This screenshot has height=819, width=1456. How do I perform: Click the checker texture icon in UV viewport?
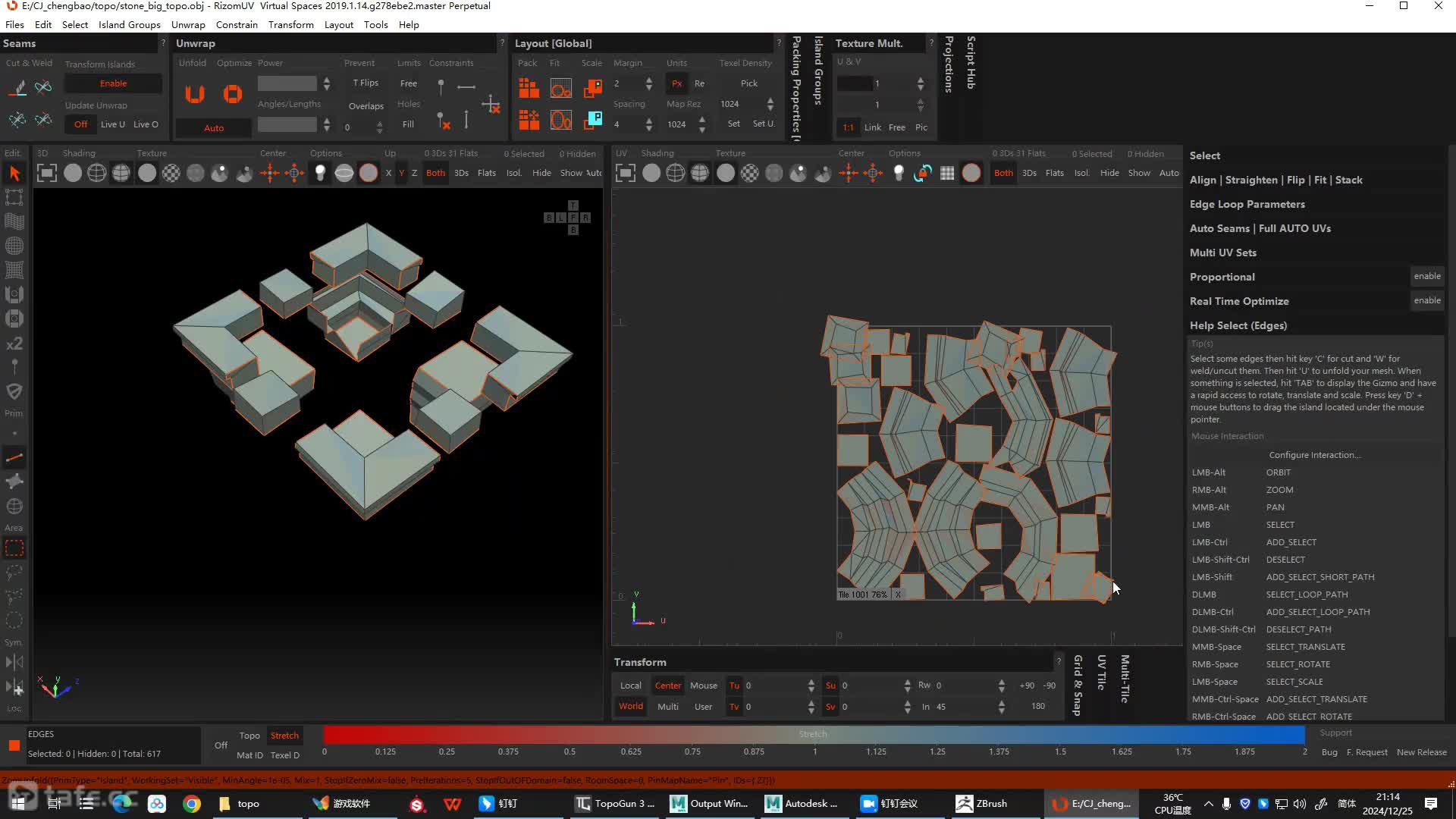[x=750, y=173]
